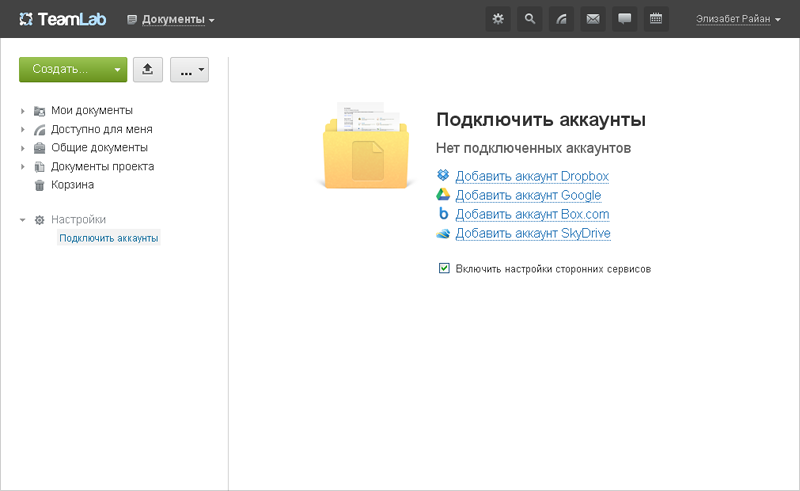
Task: Click the Доступно для меня share icon
Action: click(39, 130)
